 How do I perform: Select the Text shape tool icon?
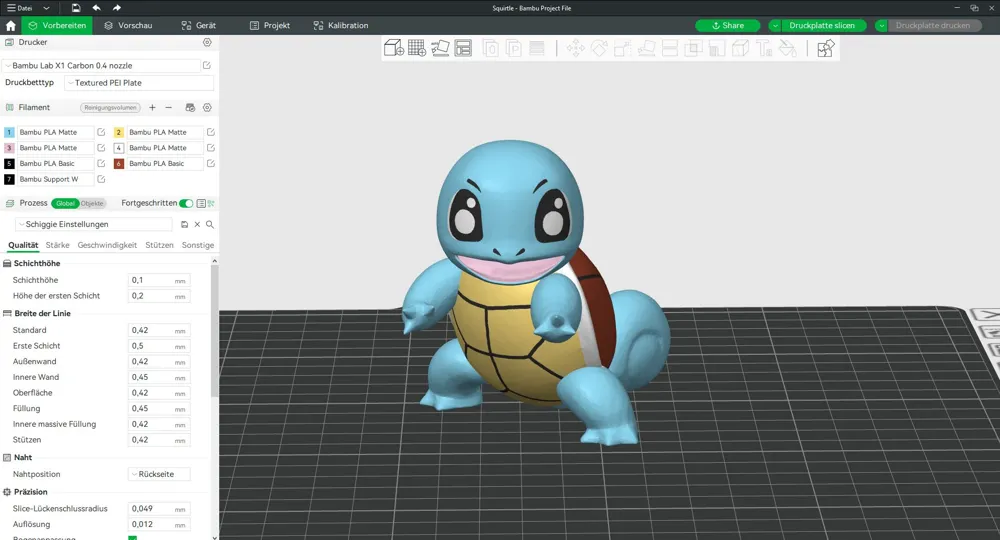[764, 48]
